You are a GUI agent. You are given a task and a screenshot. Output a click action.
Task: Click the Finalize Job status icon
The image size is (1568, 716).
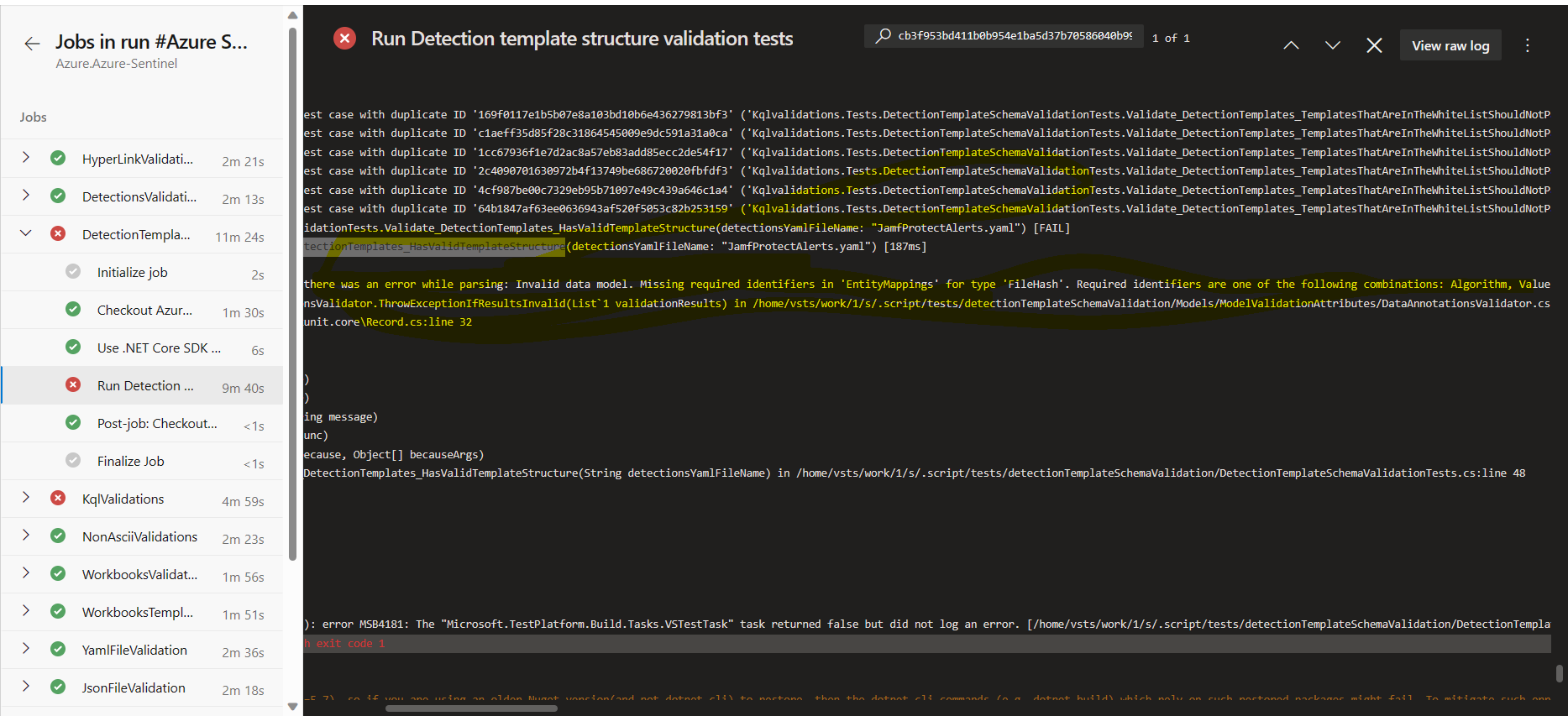(x=73, y=460)
